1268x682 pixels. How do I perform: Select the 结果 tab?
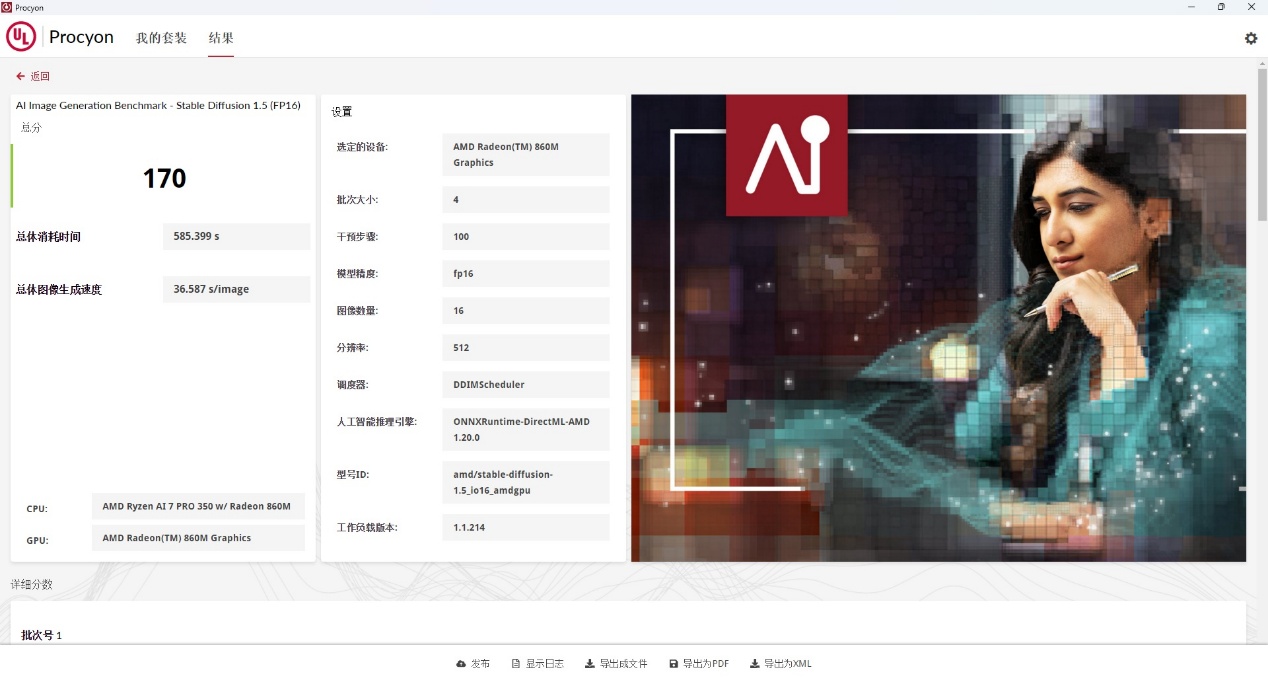click(x=220, y=38)
